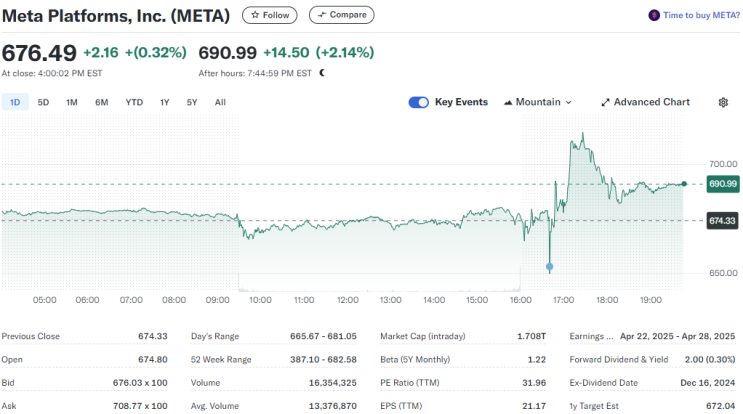Click the 674.33 previous close chart label

tap(722, 220)
